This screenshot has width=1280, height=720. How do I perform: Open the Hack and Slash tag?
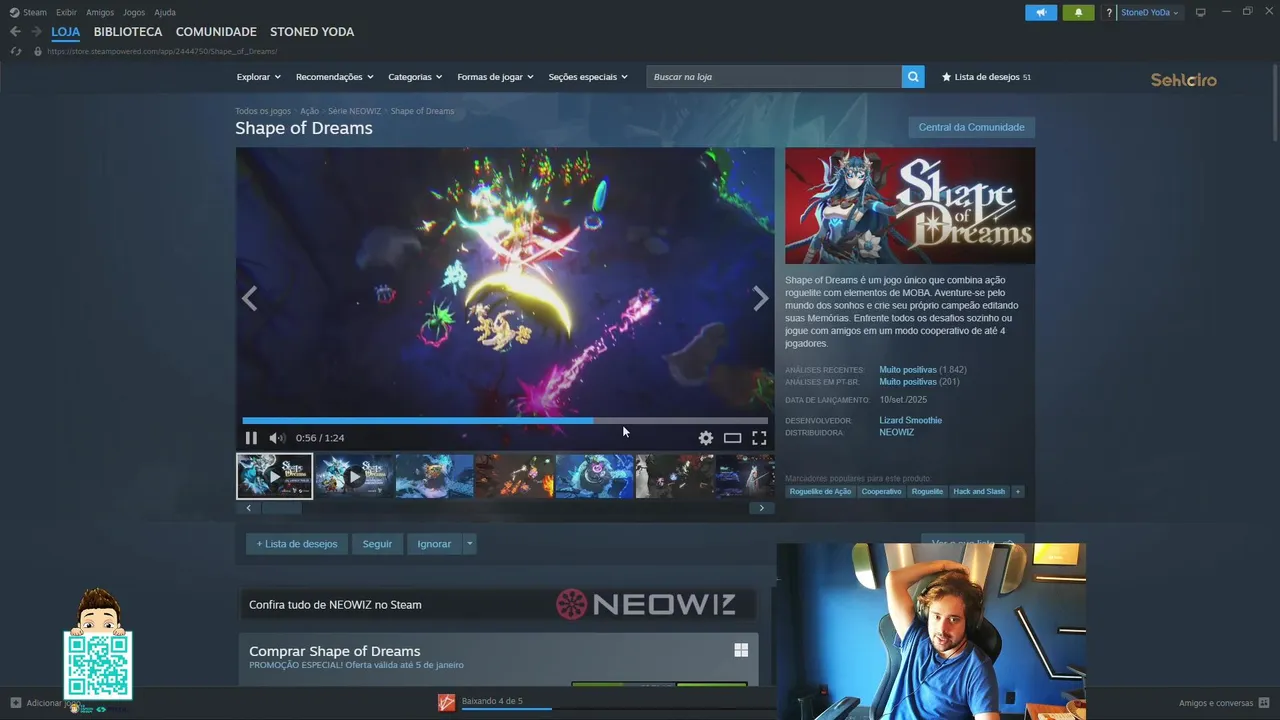[979, 491]
